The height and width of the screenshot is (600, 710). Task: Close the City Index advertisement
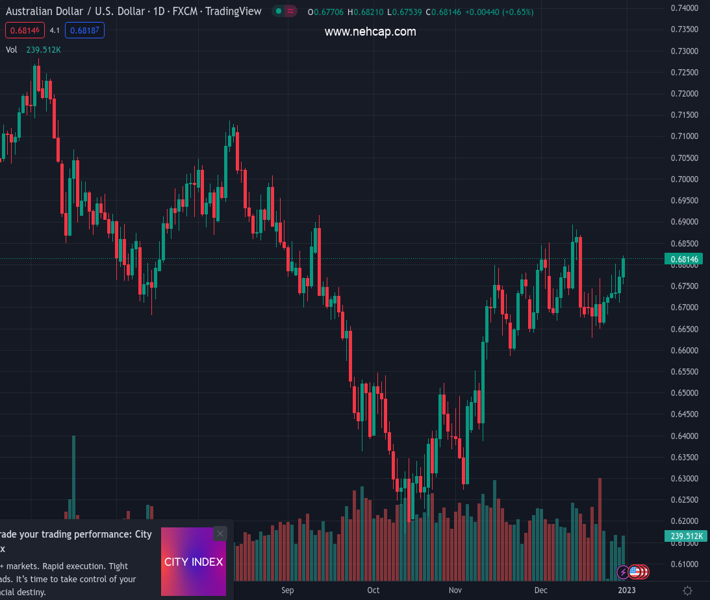coord(220,534)
